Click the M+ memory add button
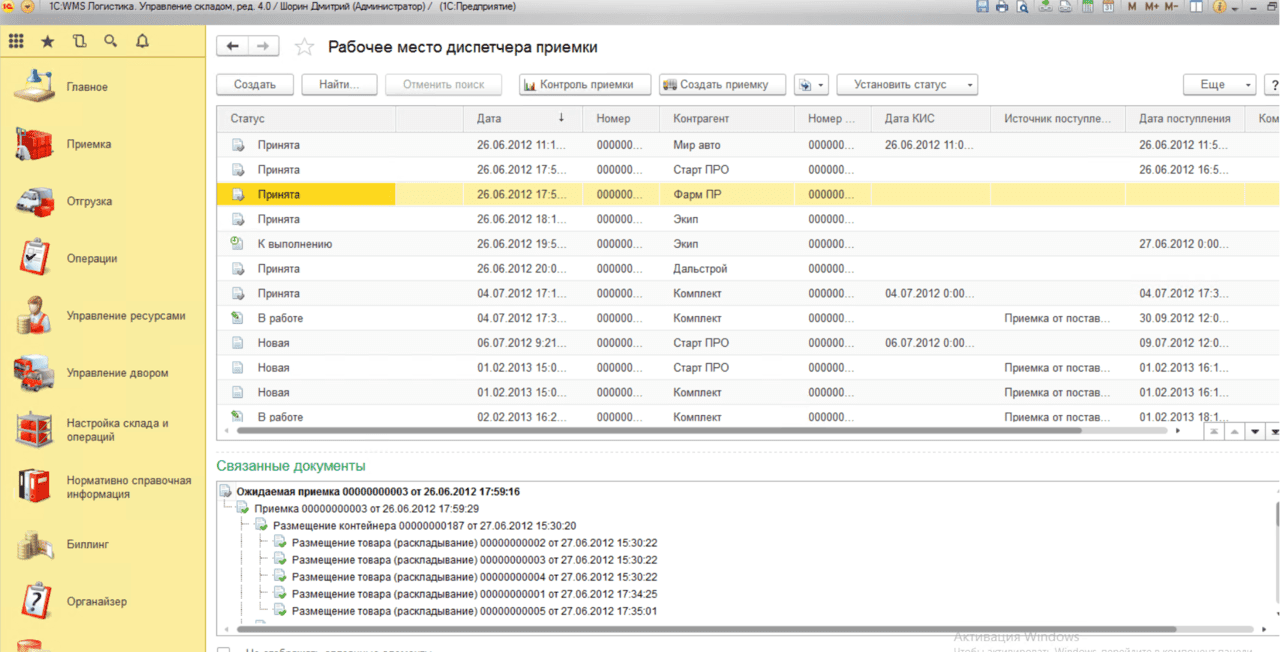Viewport: 1280px width, 652px height. coord(1152,6)
